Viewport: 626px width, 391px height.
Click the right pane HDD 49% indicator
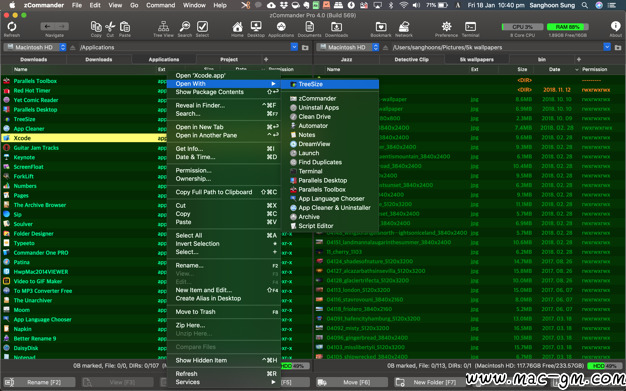(x=605, y=366)
